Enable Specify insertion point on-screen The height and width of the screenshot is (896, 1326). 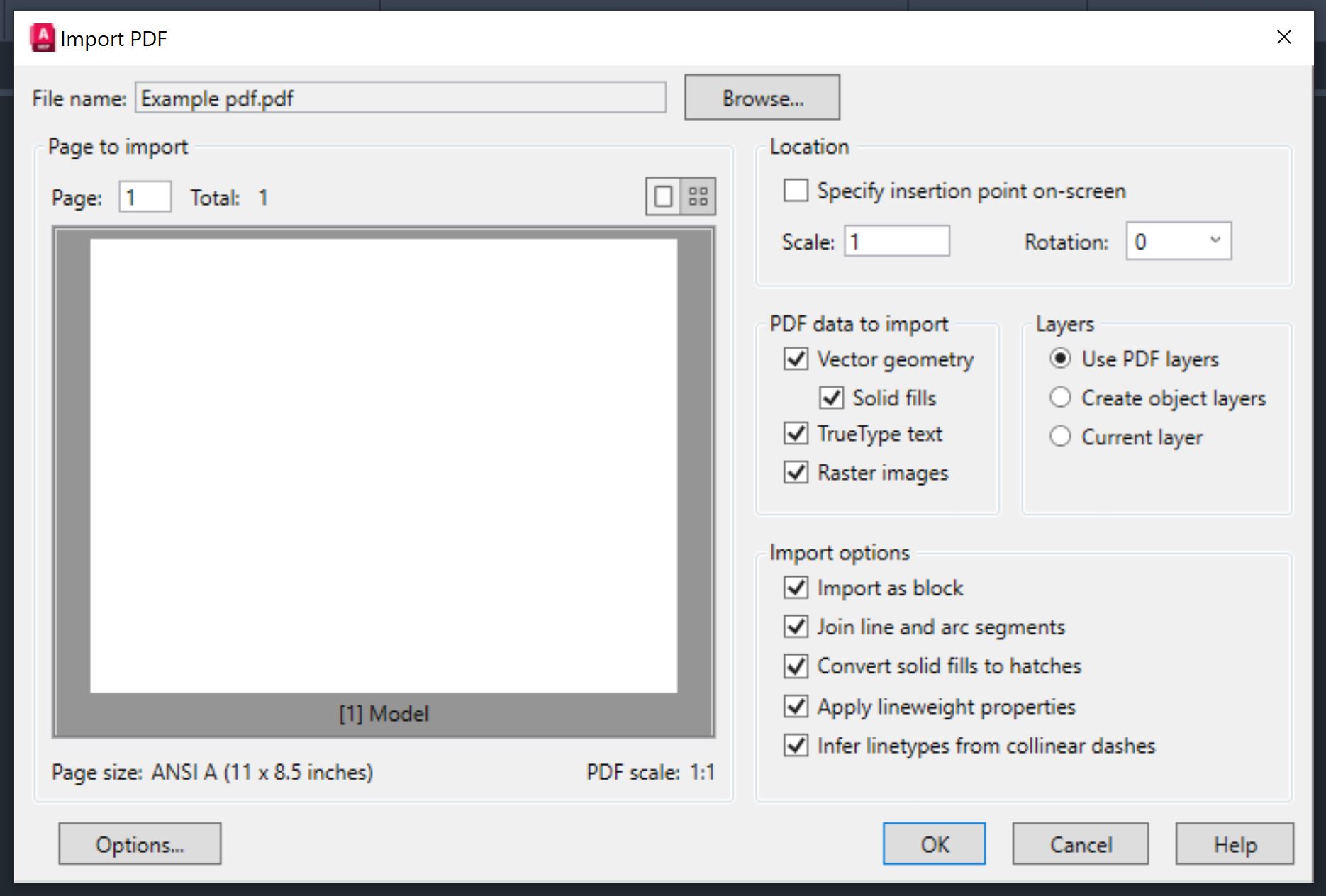point(794,190)
